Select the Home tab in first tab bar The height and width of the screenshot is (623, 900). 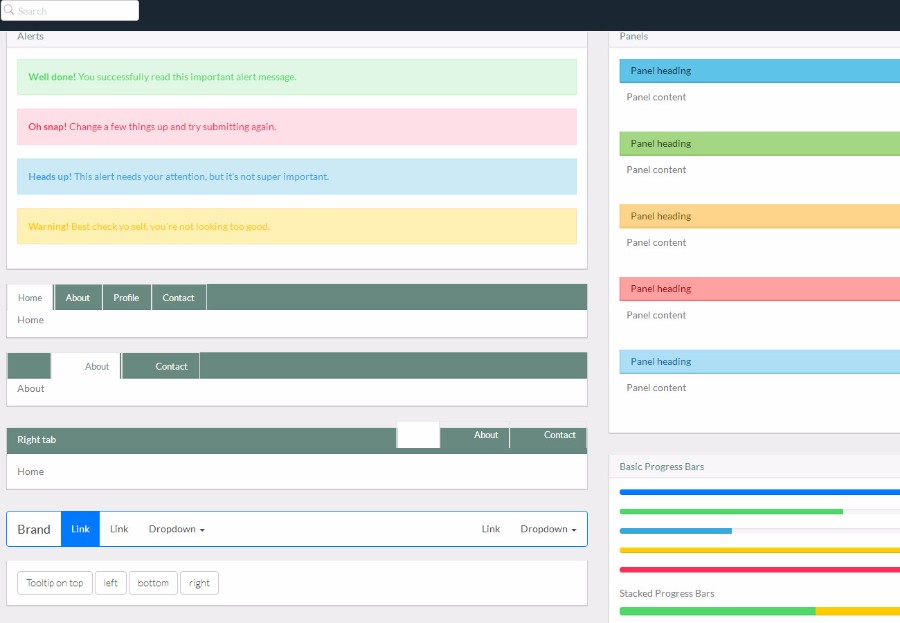(30, 297)
